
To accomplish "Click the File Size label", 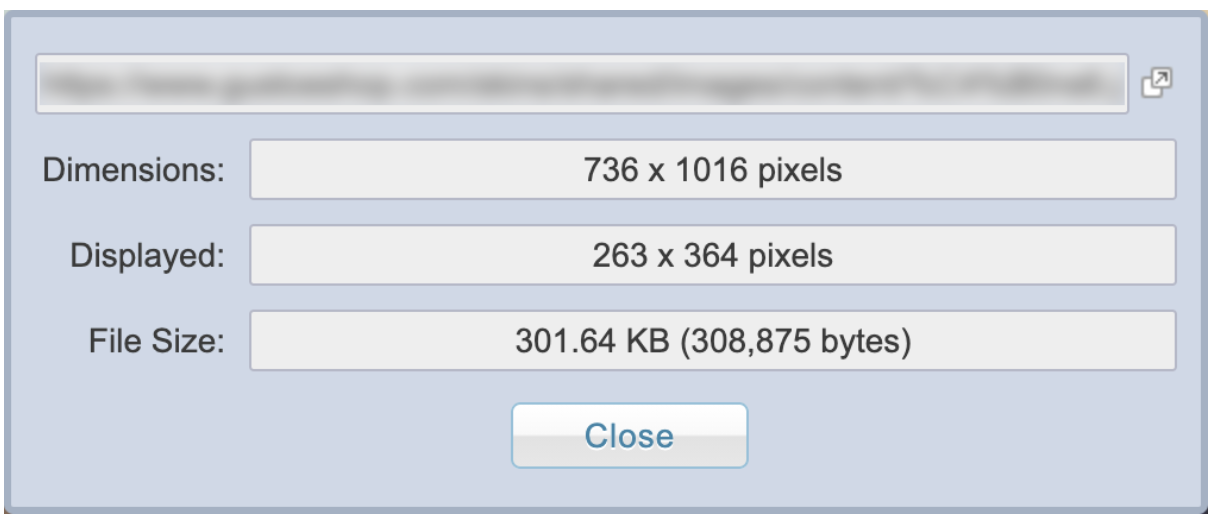I will [159, 342].
